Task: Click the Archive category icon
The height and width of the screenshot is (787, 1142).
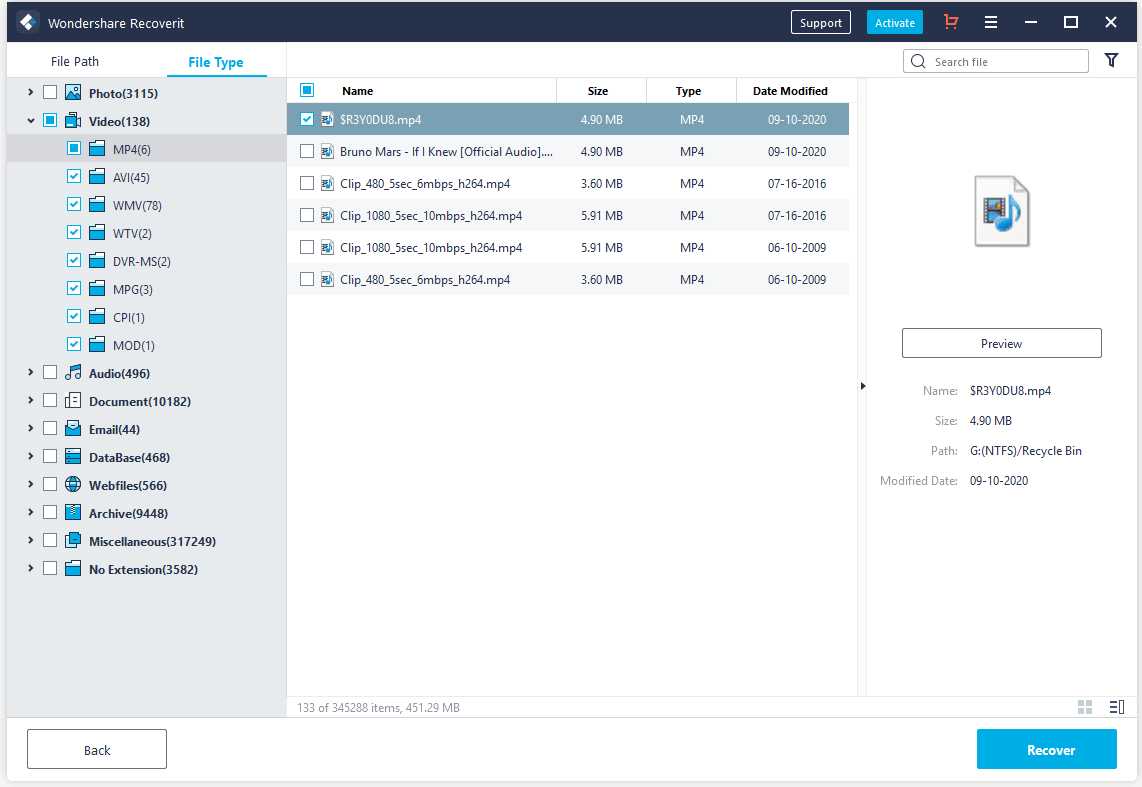Action: (73, 513)
